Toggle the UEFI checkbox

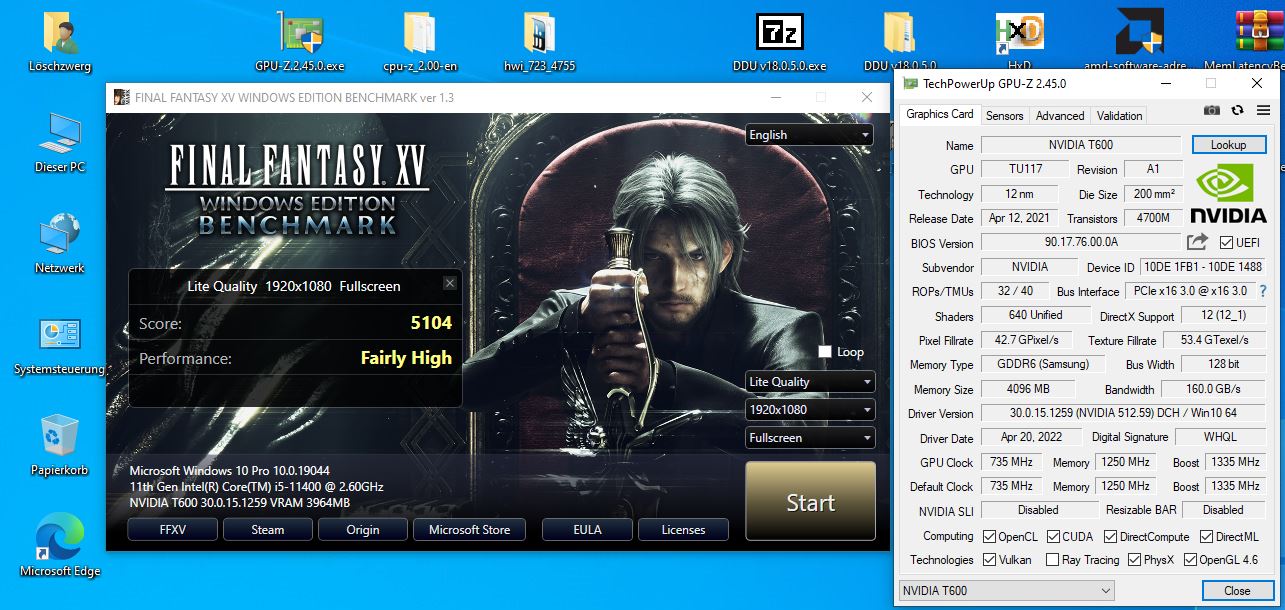coord(1227,243)
